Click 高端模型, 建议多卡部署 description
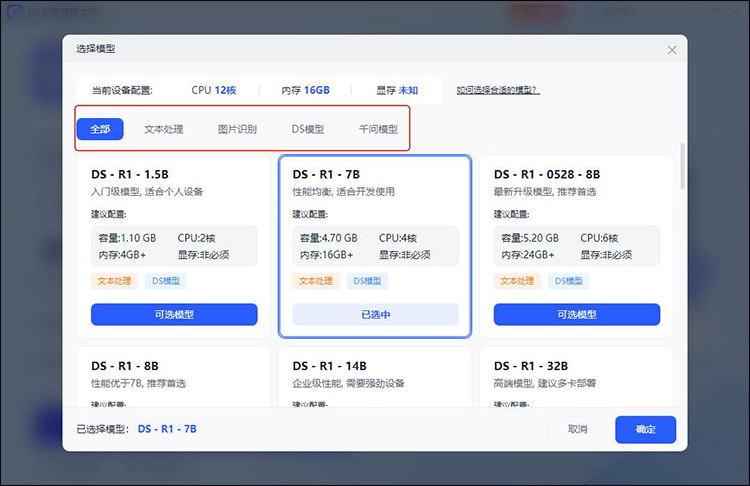This screenshot has height=486, width=750. pos(545,383)
